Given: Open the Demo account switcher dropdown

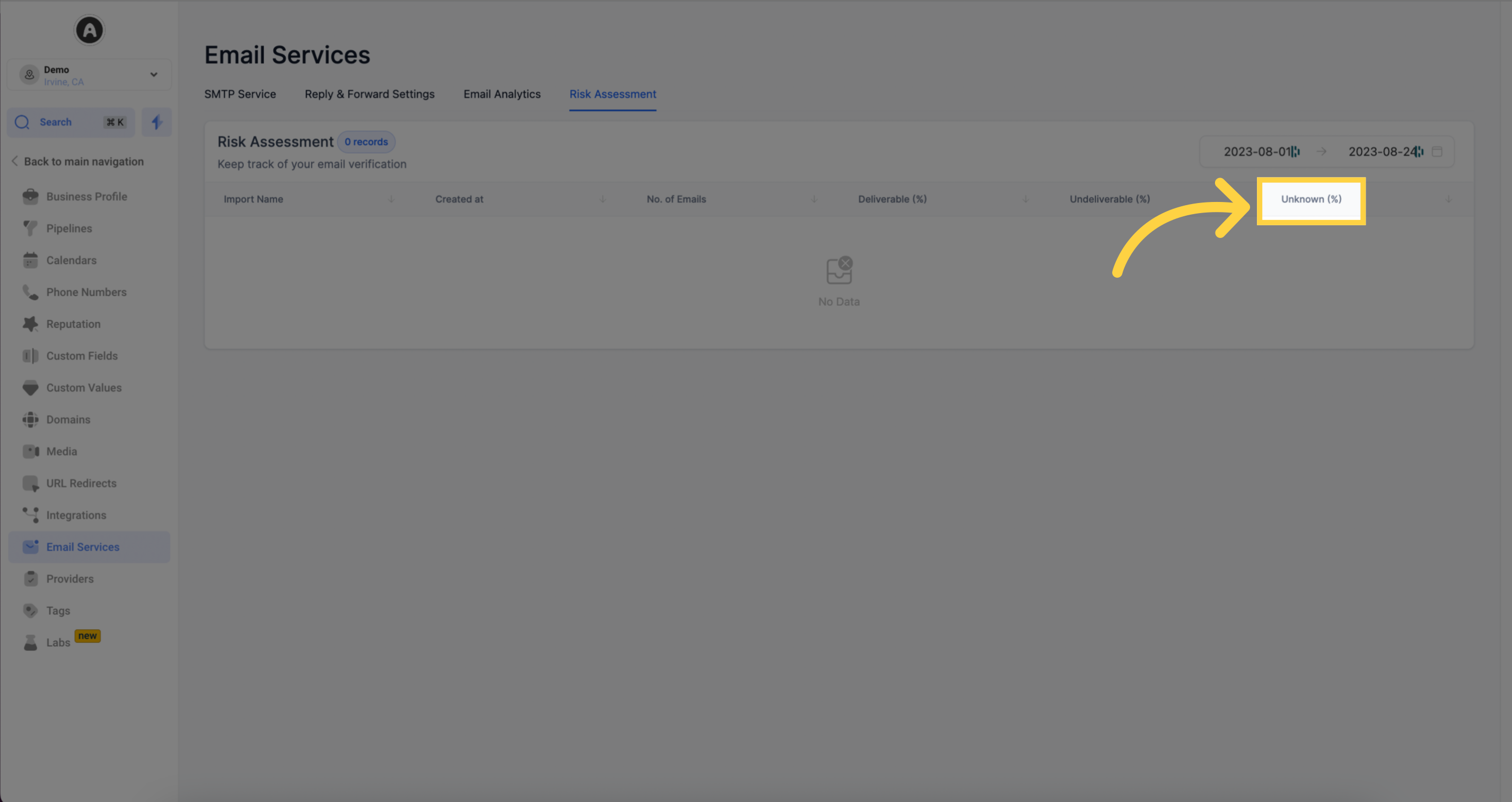Looking at the screenshot, I should (x=89, y=75).
